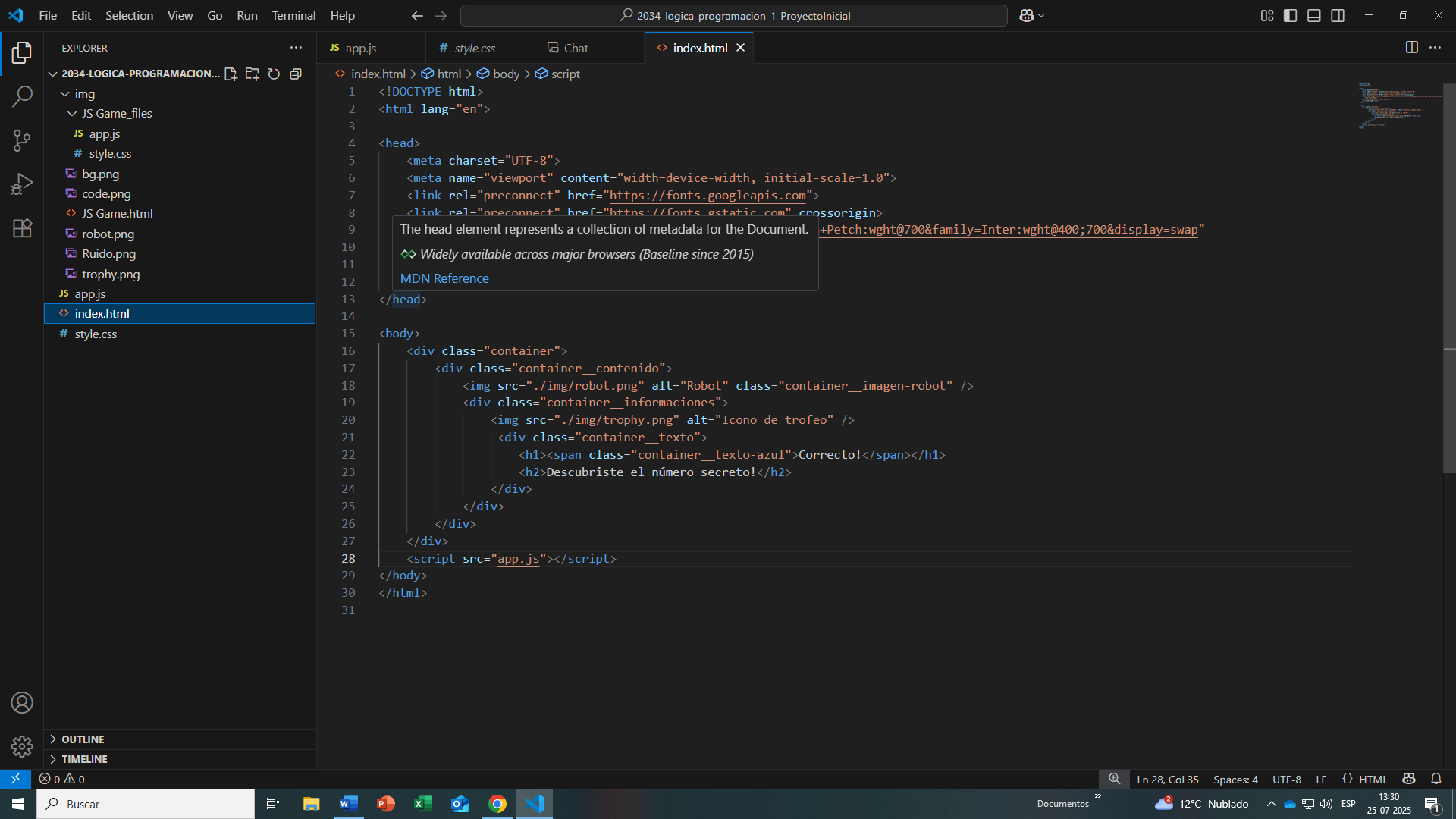Collapse all folders in Explorer
Image resolution: width=1456 pixels, height=819 pixels.
point(296,74)
